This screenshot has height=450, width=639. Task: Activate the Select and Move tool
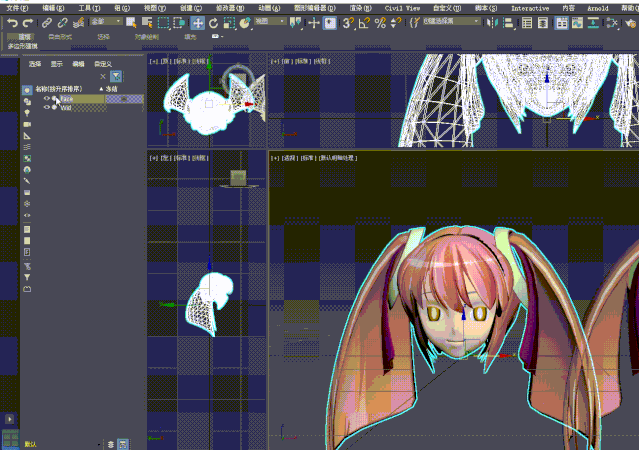pos(198,23)
